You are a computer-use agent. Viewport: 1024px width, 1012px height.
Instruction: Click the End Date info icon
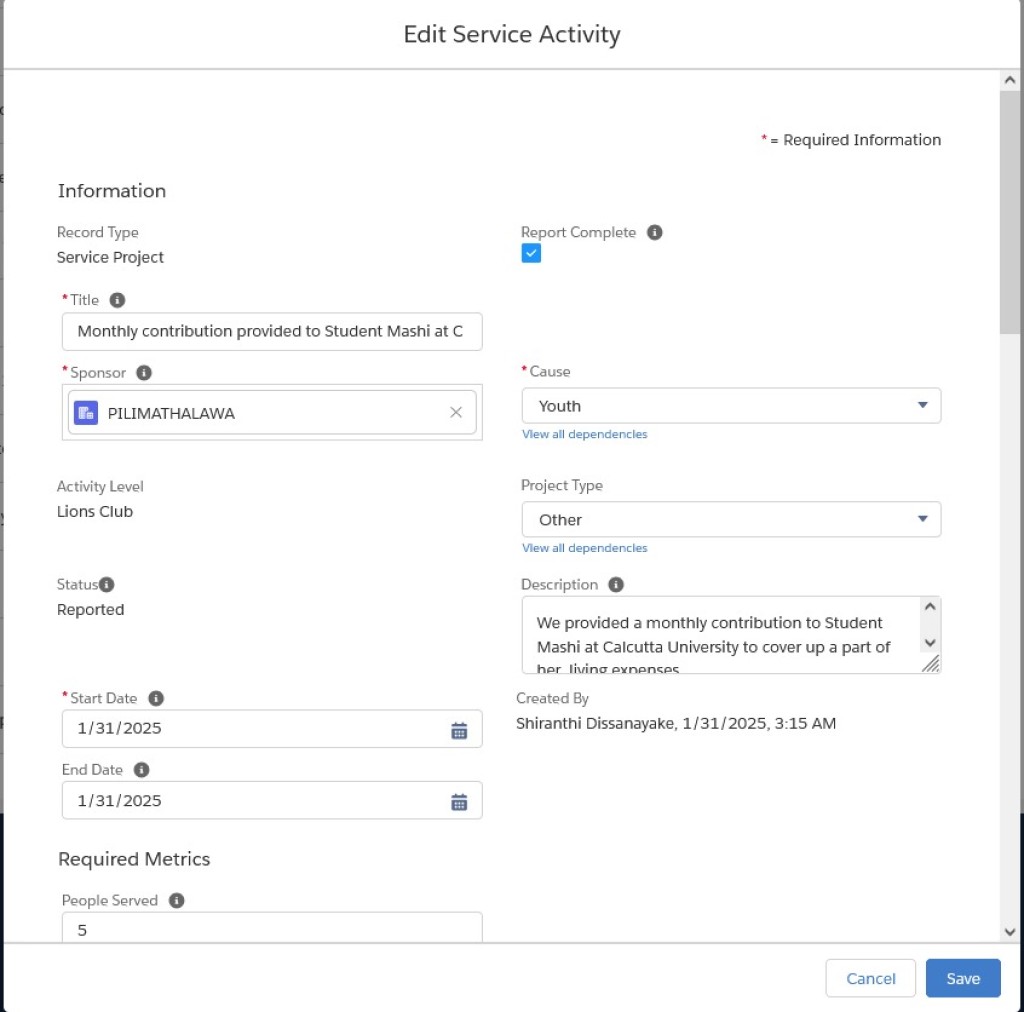click(141, 770)
